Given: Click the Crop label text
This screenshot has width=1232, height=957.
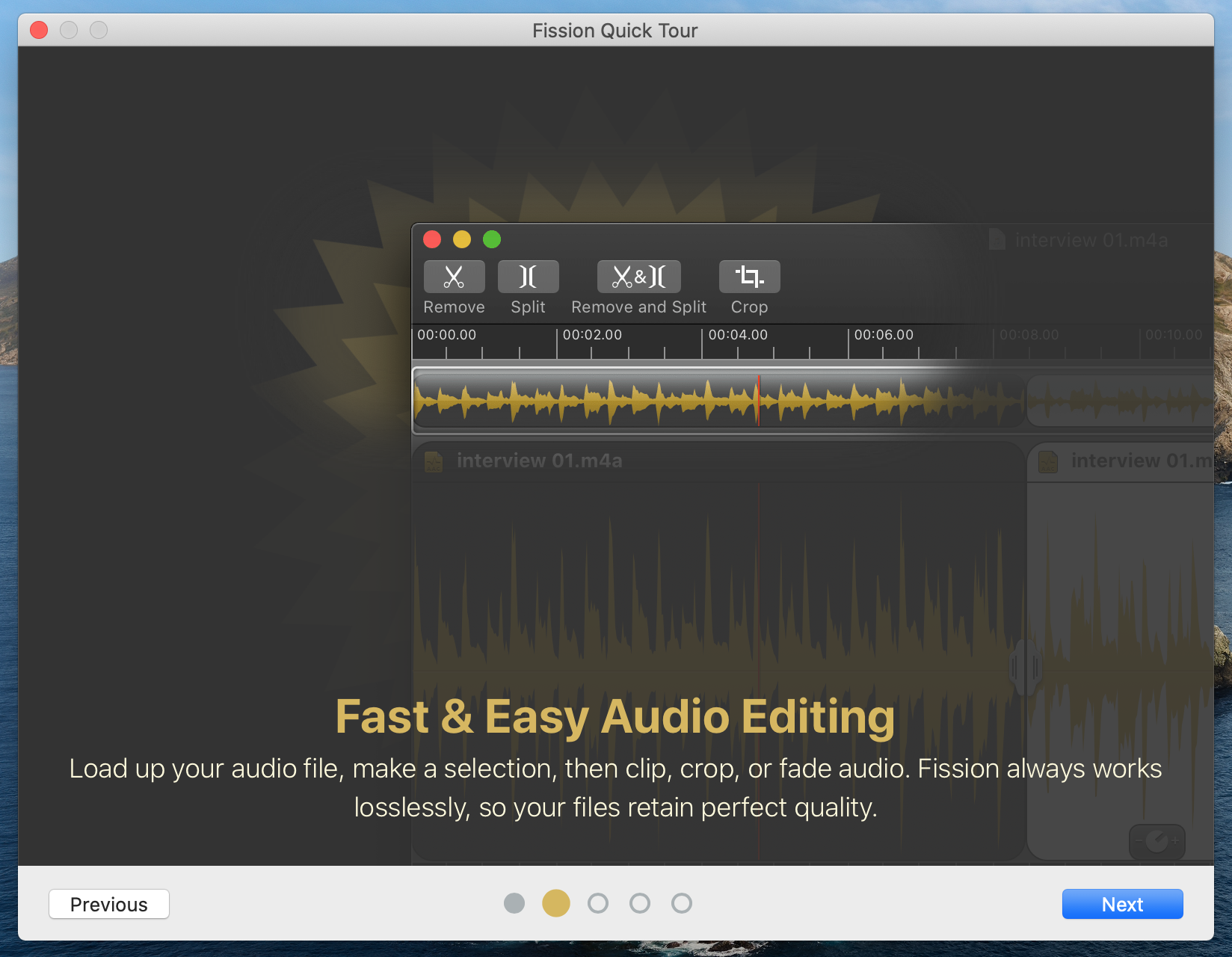Looking at the screenshot, I should click(749, 307).
